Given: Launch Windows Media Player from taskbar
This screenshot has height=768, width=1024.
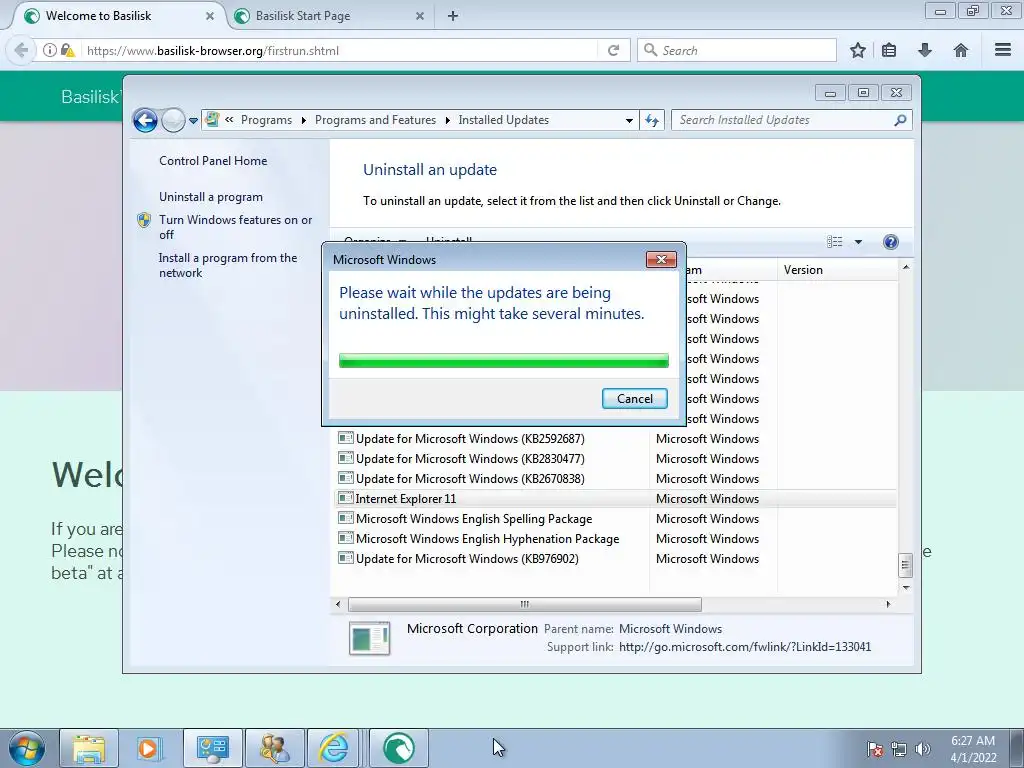Looking at the screenshot, I should point(148,748).
